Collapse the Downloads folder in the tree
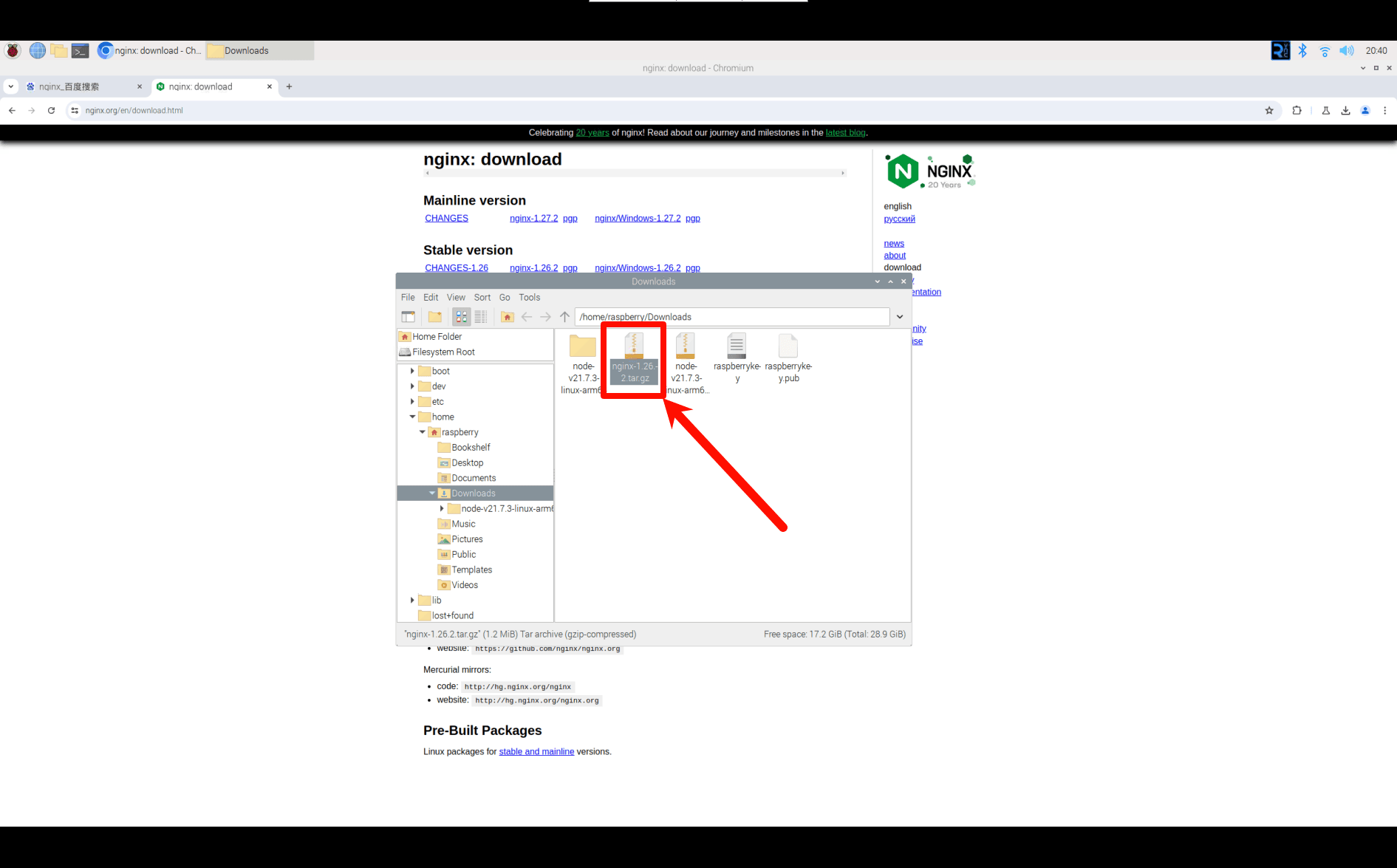 tap(432, 493)
